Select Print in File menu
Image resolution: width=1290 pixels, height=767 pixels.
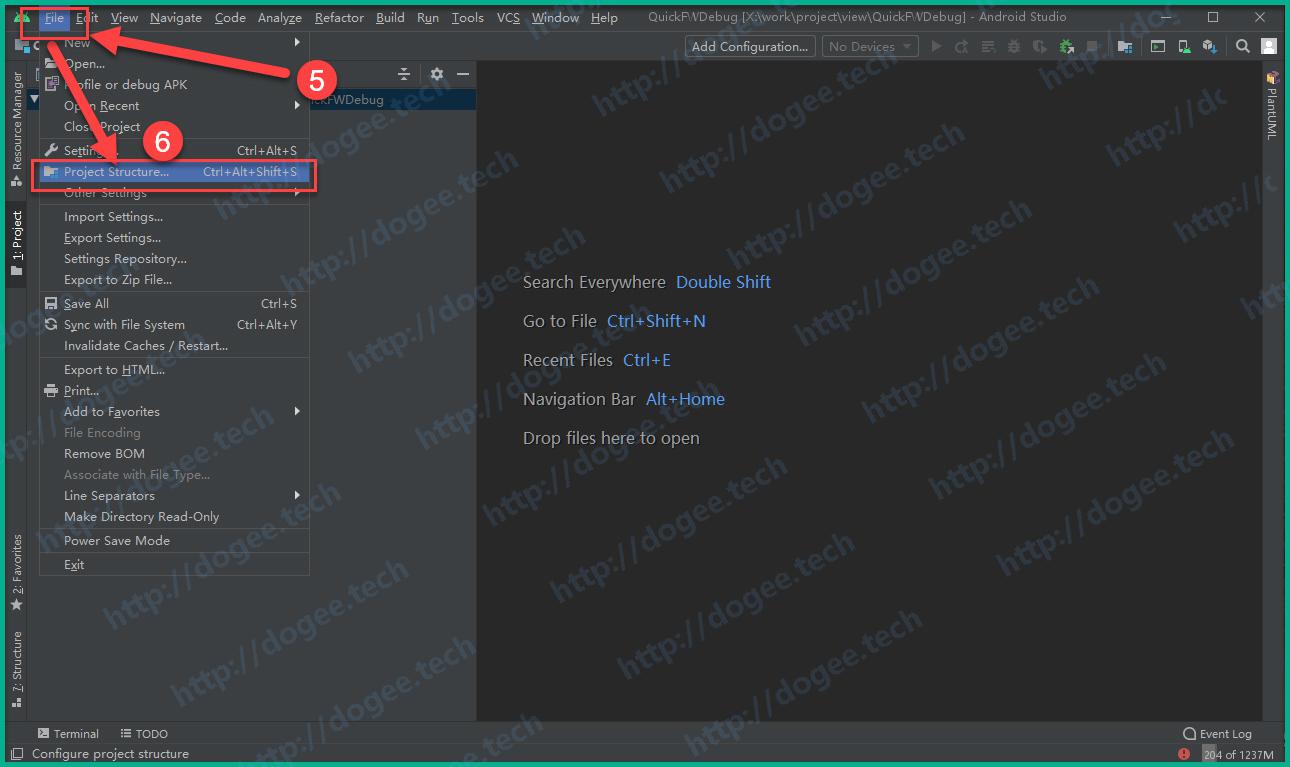(x=174, y=391)
